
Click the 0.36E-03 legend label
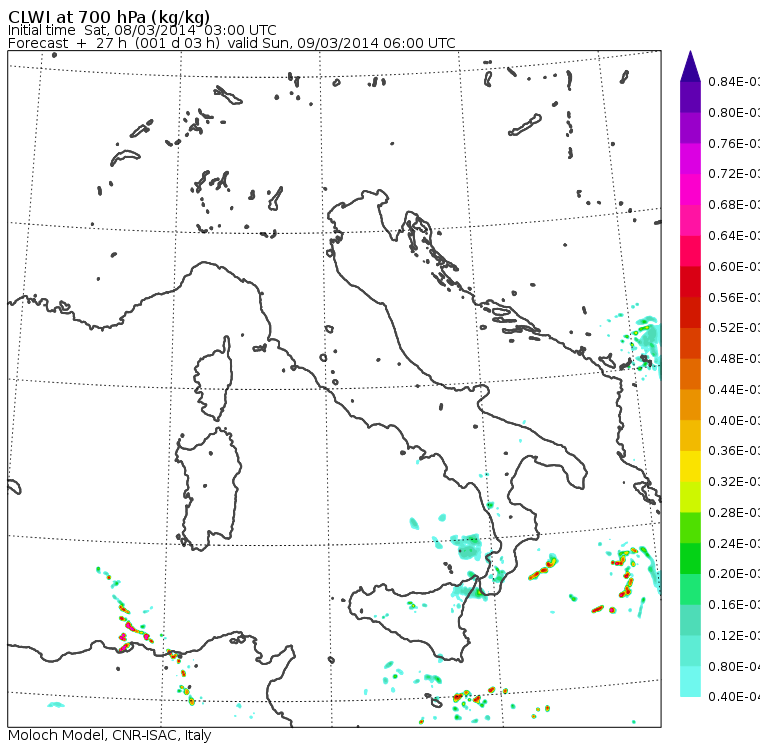click(734, 450)
